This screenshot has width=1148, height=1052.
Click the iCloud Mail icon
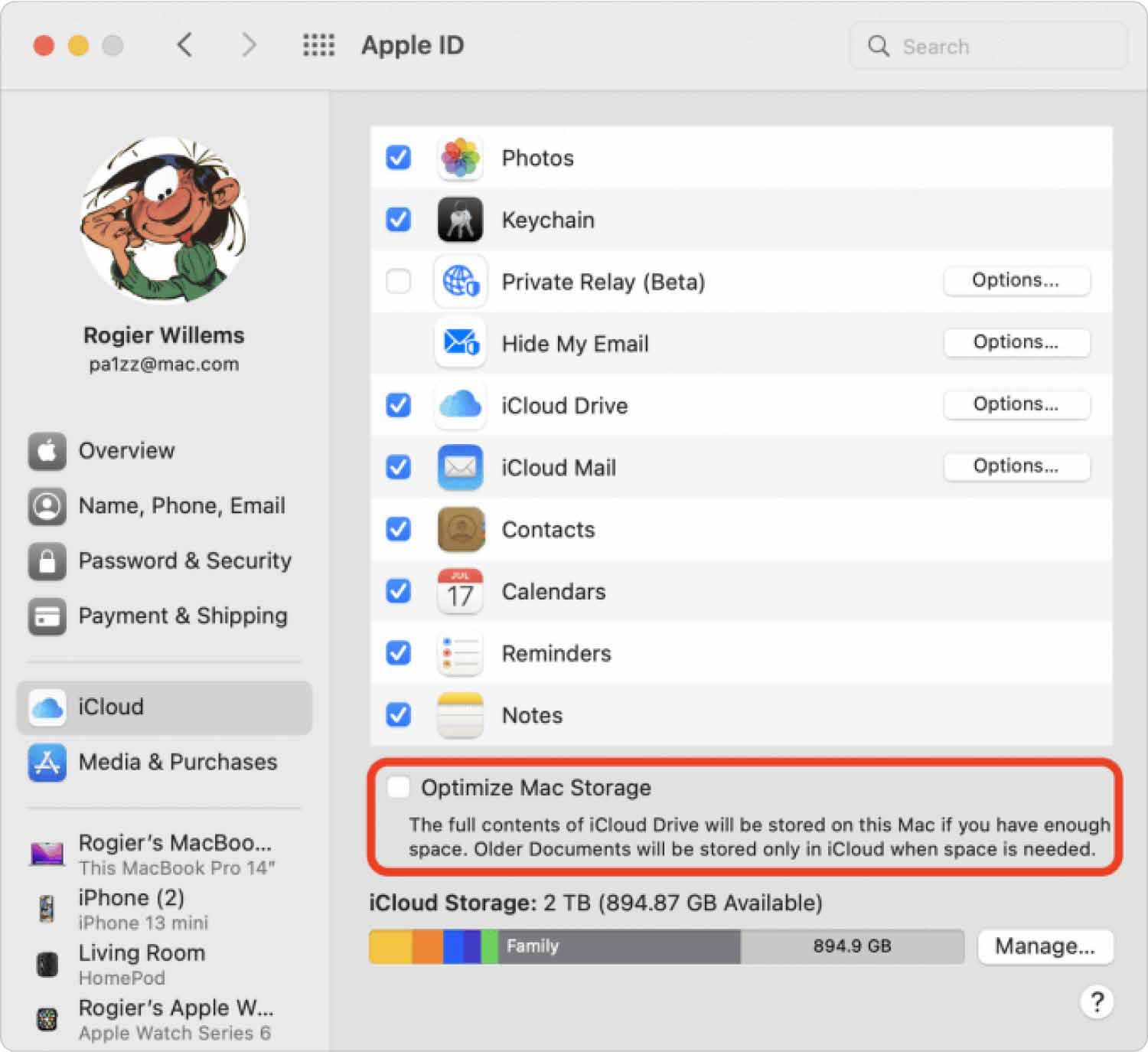460,467
